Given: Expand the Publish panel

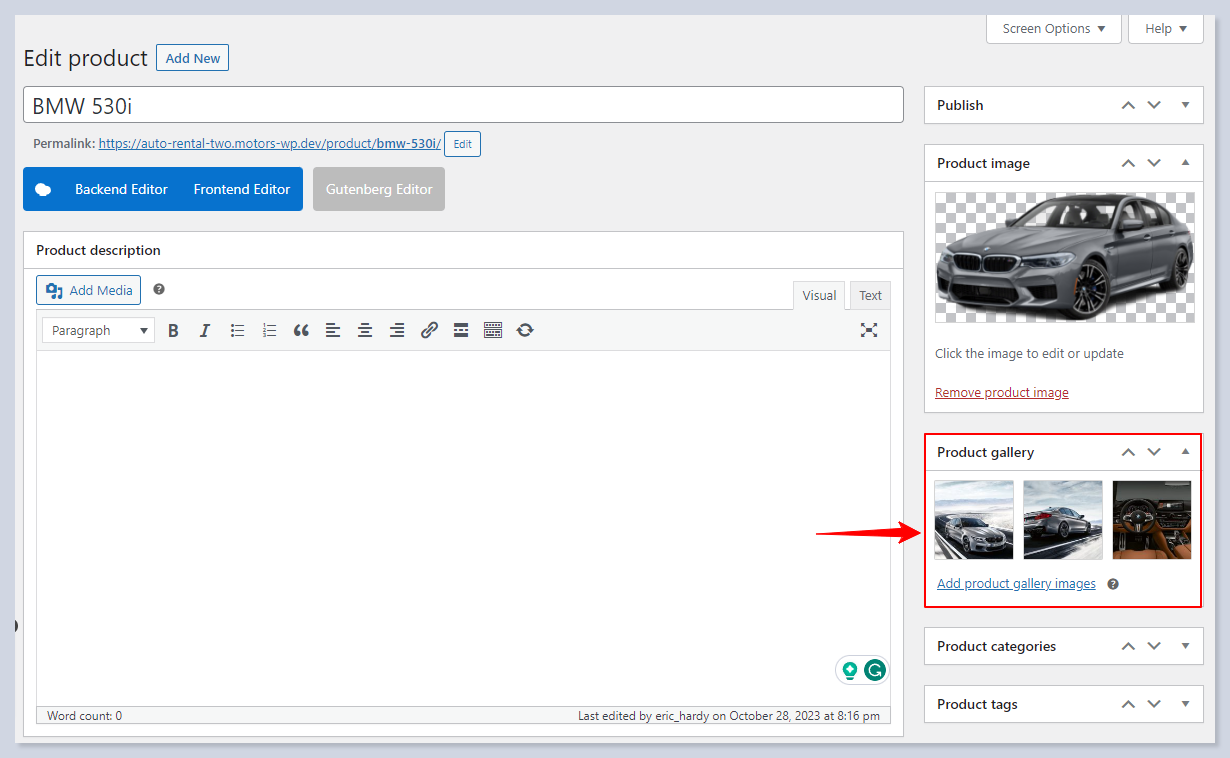Looking at the screenshot, I should click(1185, 105).
